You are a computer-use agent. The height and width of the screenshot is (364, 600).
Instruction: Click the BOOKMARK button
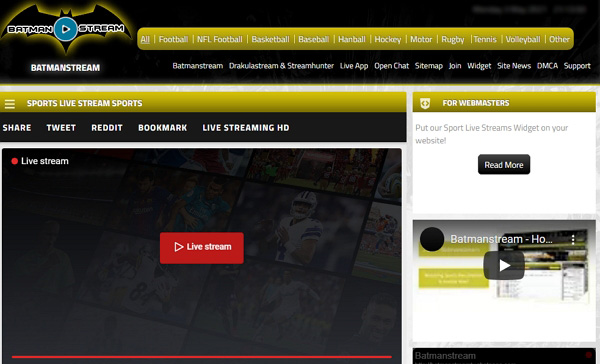click(163, 128)
